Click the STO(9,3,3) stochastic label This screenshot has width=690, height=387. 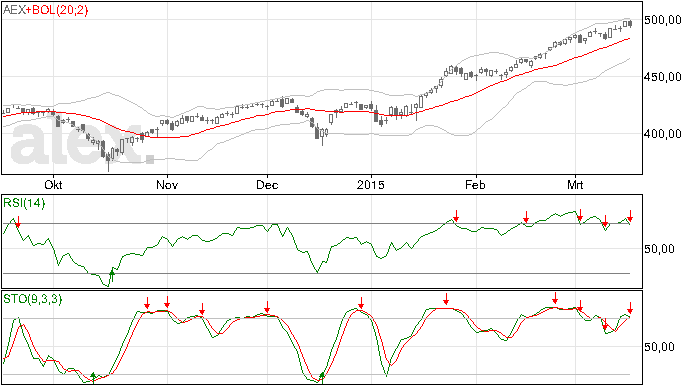tap(33, 299)
